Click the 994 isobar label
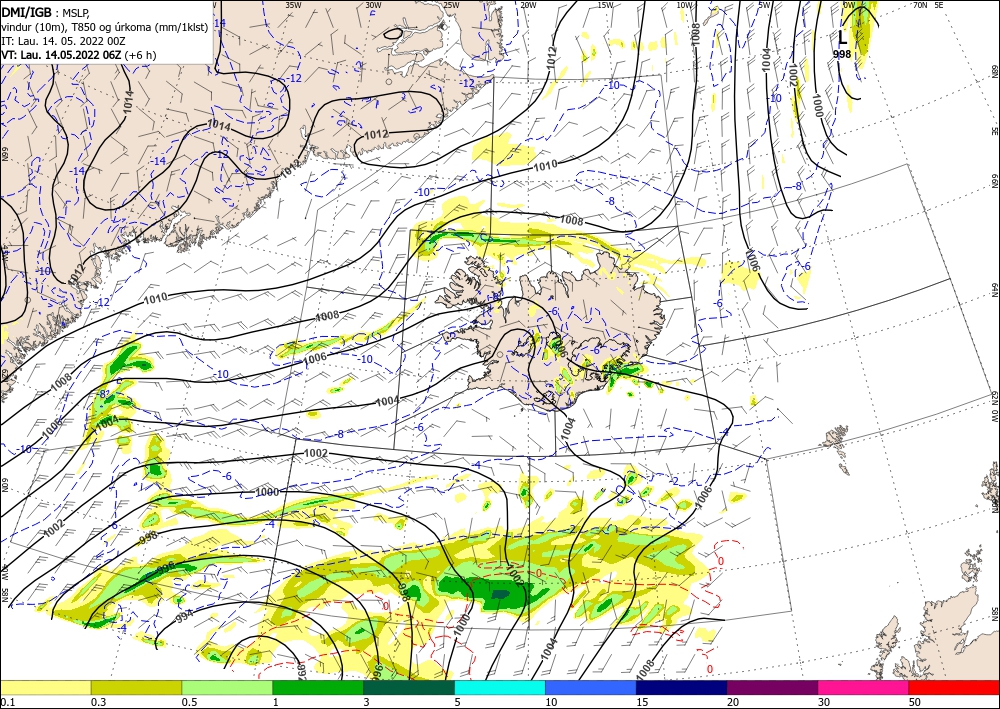The height and width of the screenshot is (709, 1000). tap(184, 615)
